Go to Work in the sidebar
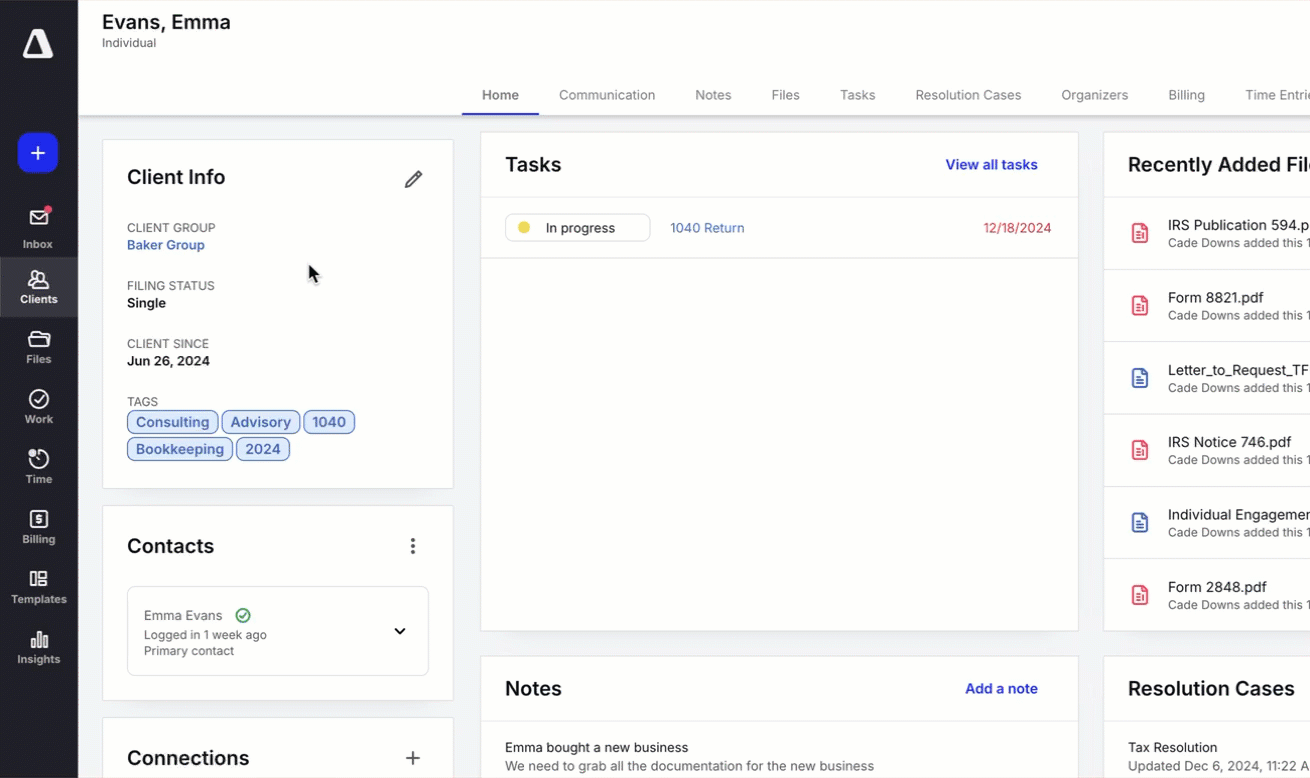Screen dimensions: 1310x778 tap(39, 407)
